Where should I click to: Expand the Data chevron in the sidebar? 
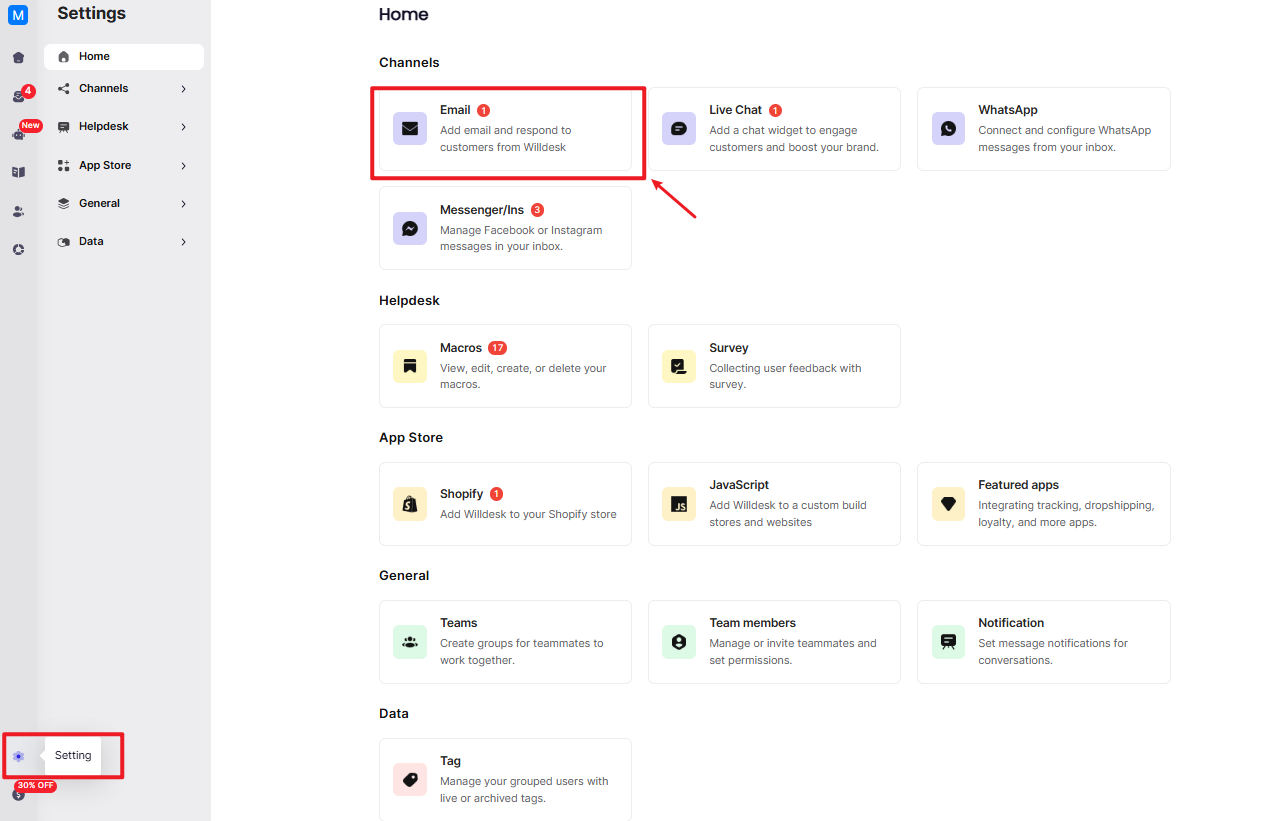[184, 242]
